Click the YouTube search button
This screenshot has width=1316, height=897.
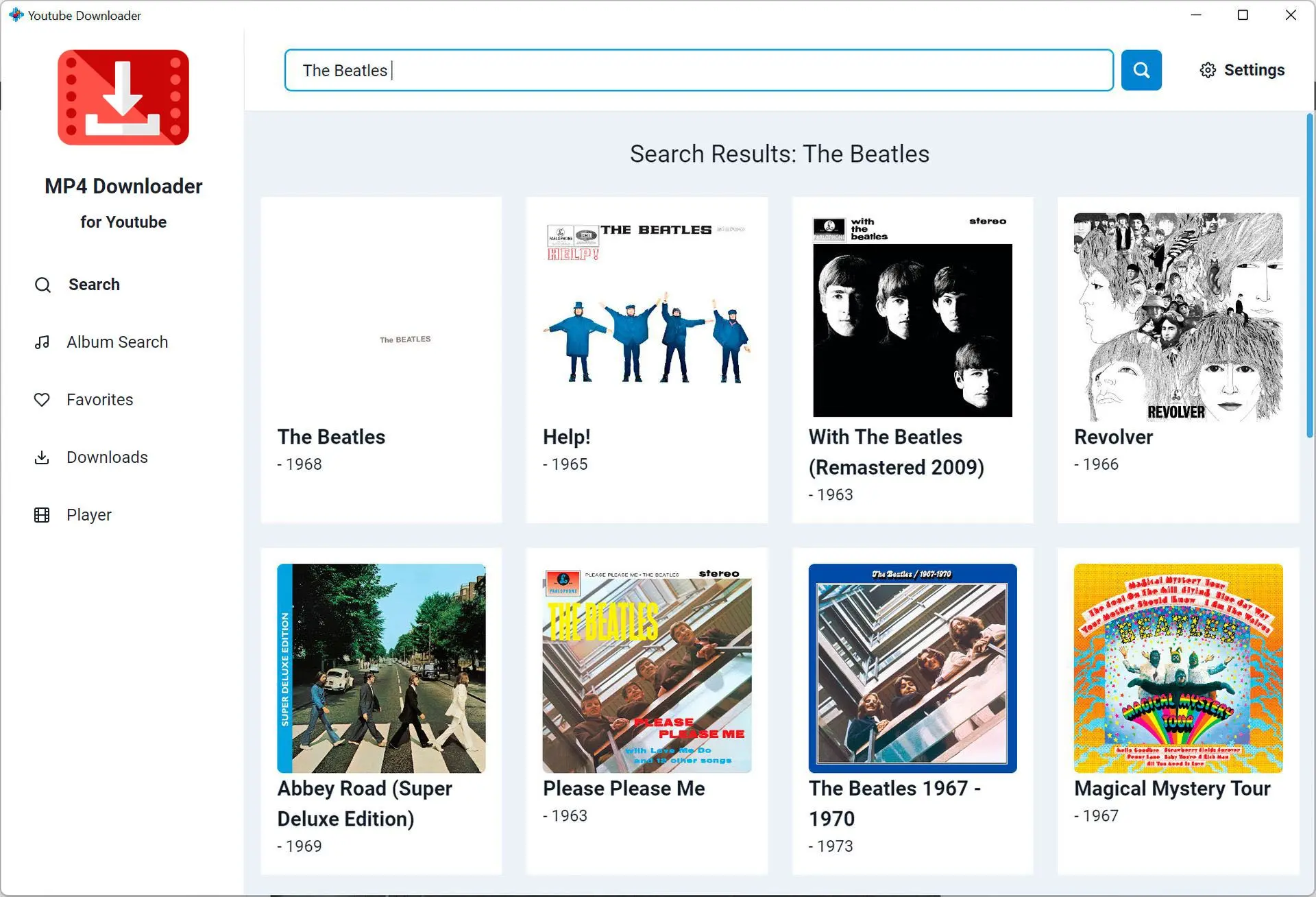1142,70
